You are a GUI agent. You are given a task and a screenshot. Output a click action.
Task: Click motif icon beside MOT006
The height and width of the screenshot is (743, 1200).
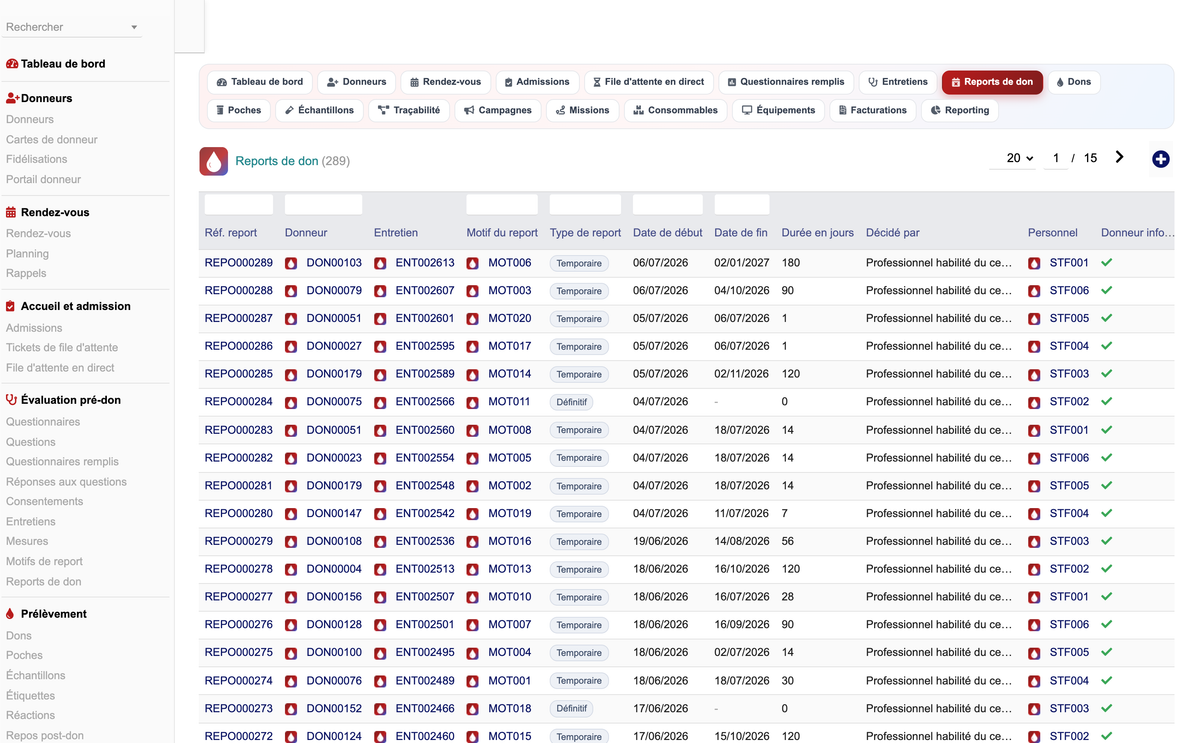coord(473,263)
